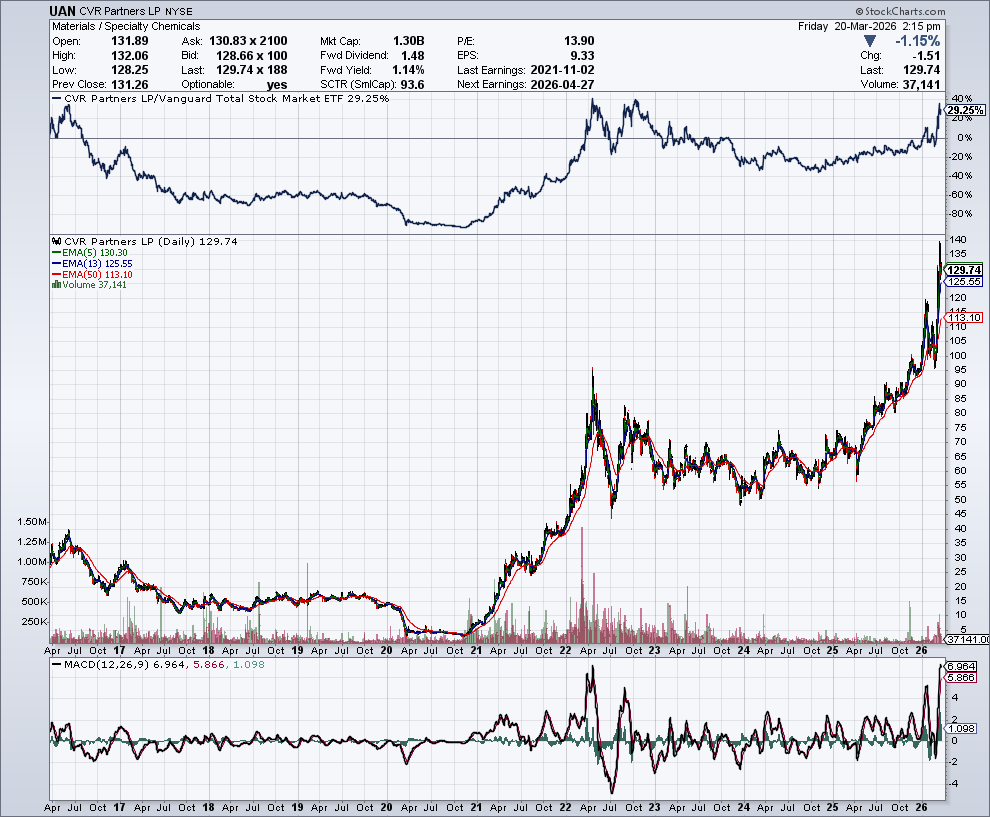Click the Fwd Yield value 1.14%
The height and width of the screenshot is (817, 990).
click(x=408, y=70)
